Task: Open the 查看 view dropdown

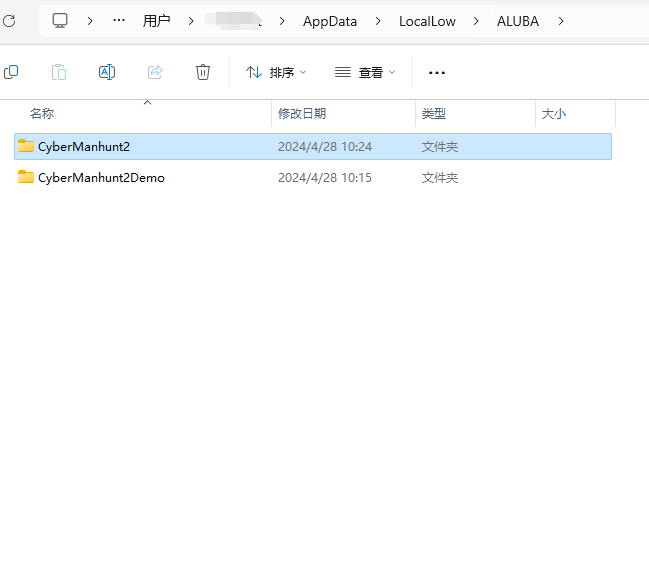Action: (365, 72)
